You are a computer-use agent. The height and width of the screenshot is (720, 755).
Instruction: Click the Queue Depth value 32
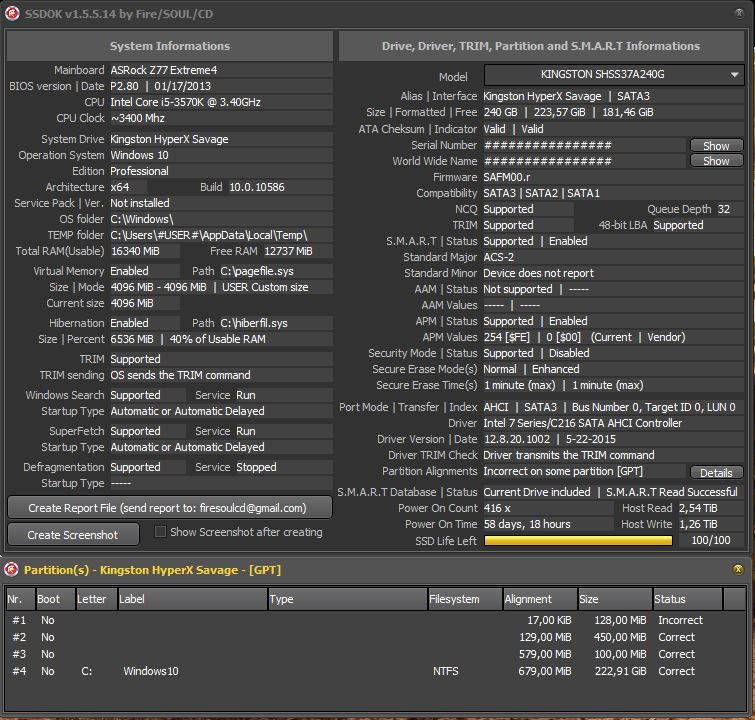pyautogui.click(x=724, y=209)
